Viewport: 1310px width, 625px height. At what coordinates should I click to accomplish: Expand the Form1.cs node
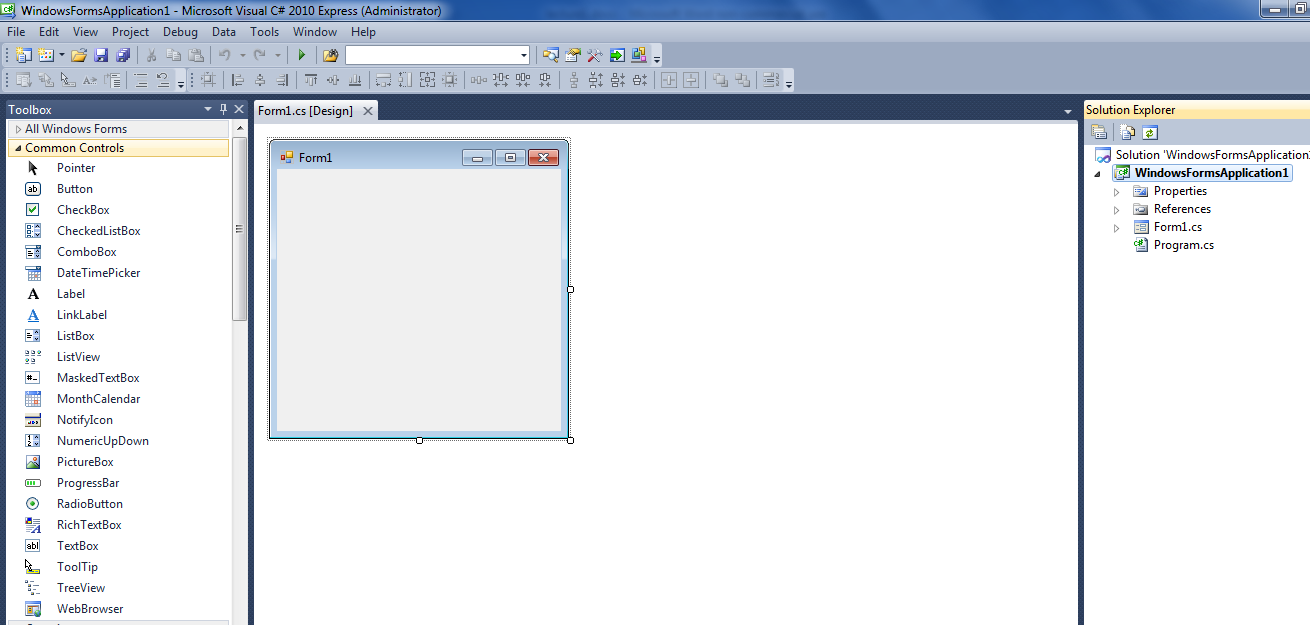[1117, 227]
